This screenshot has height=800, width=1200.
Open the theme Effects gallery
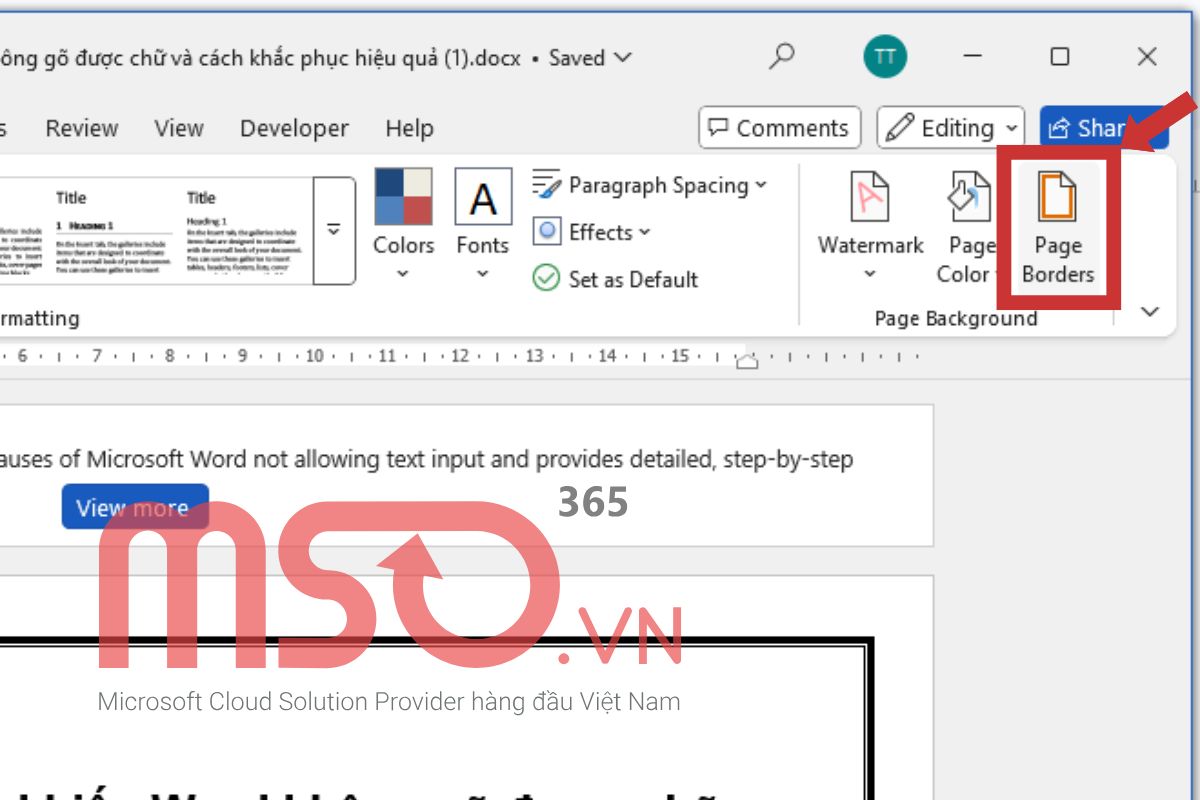[x=590, y=232]
